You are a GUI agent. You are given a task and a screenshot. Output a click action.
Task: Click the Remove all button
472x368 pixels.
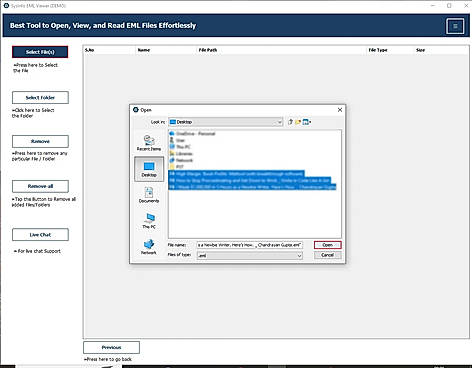click(x=40, y=186)
